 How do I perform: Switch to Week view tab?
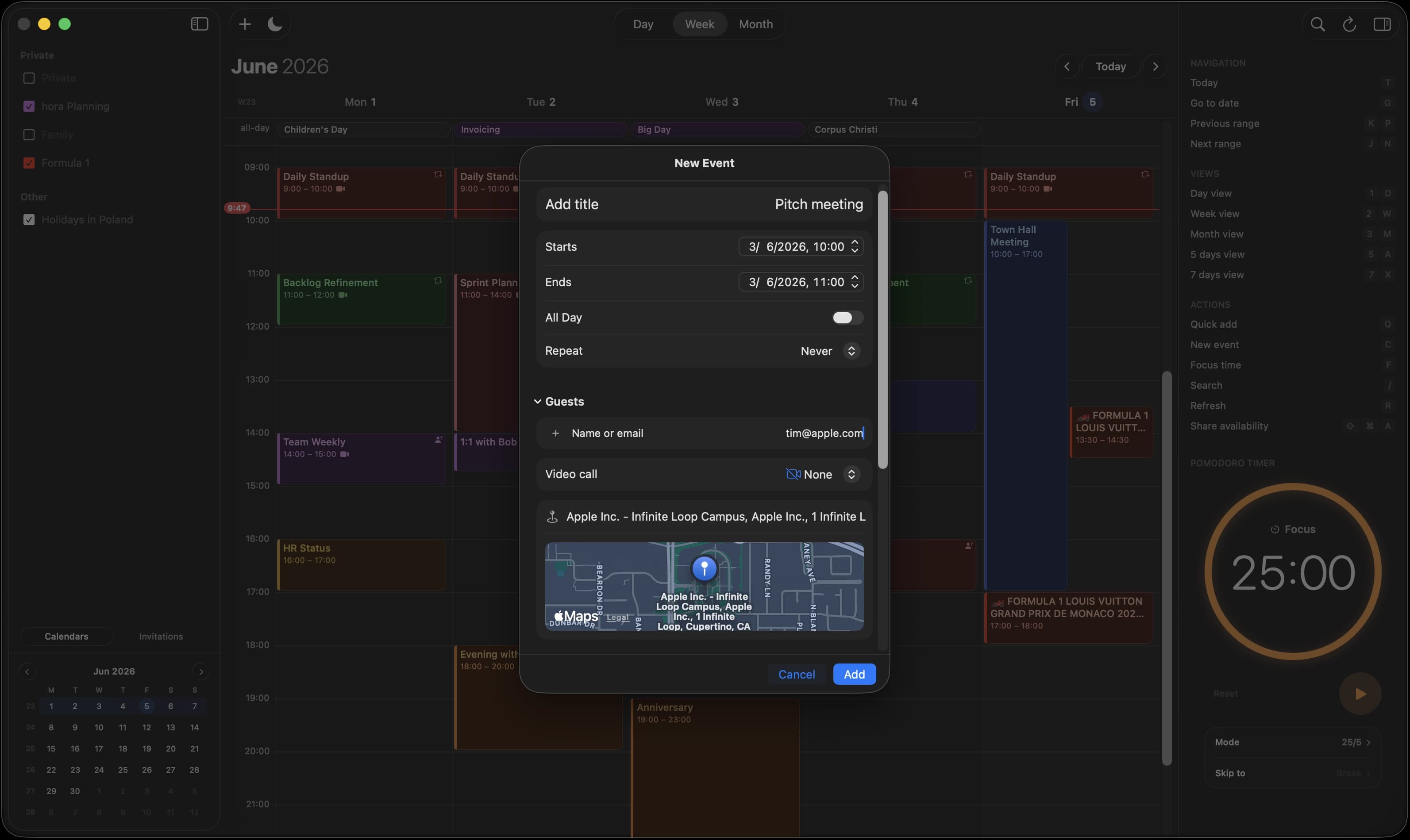[x=699, y=24]
